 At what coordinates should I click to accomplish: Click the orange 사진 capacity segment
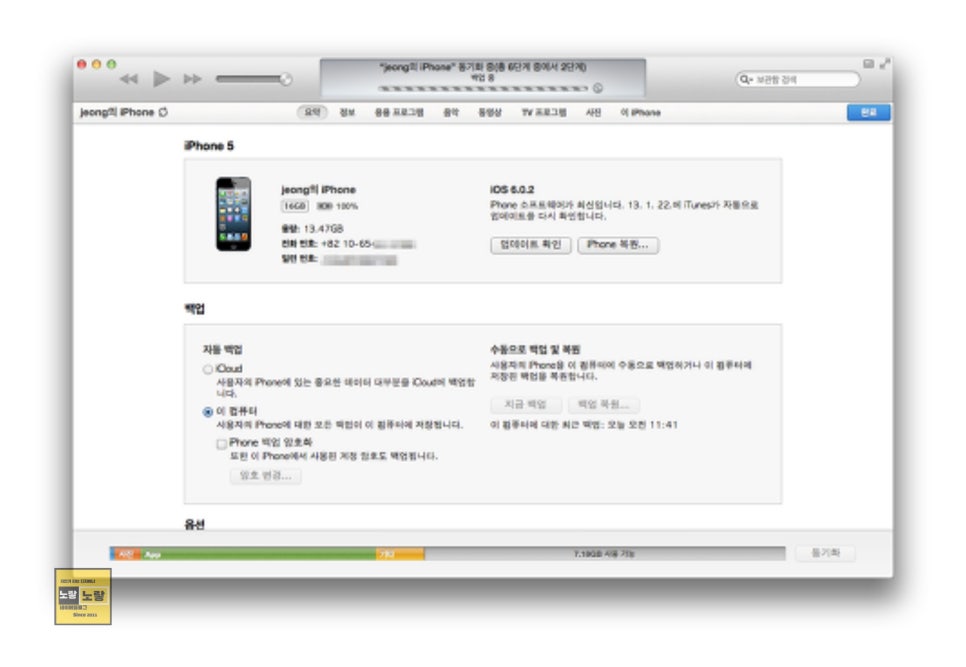[127, 554]
